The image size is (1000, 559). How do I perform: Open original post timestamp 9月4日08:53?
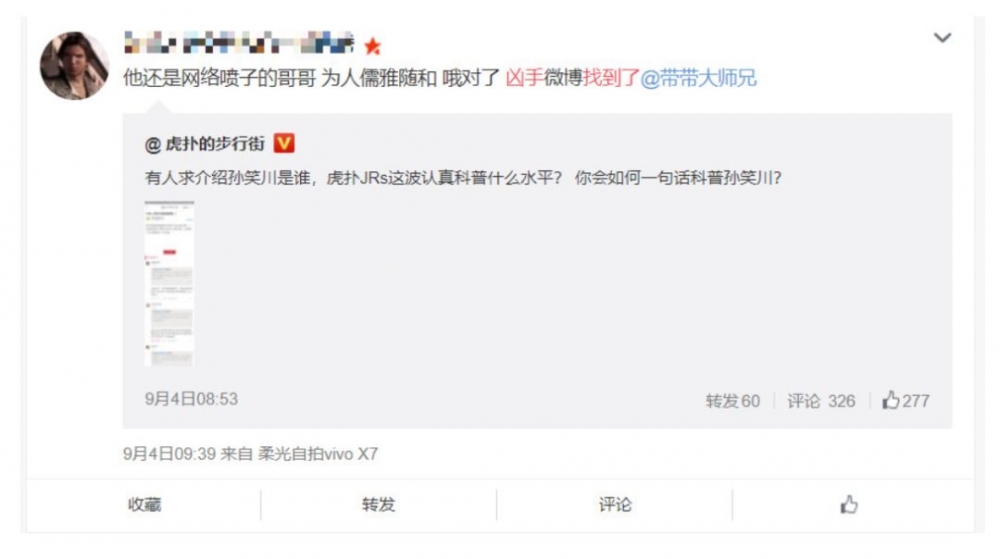tap(191, 399)
